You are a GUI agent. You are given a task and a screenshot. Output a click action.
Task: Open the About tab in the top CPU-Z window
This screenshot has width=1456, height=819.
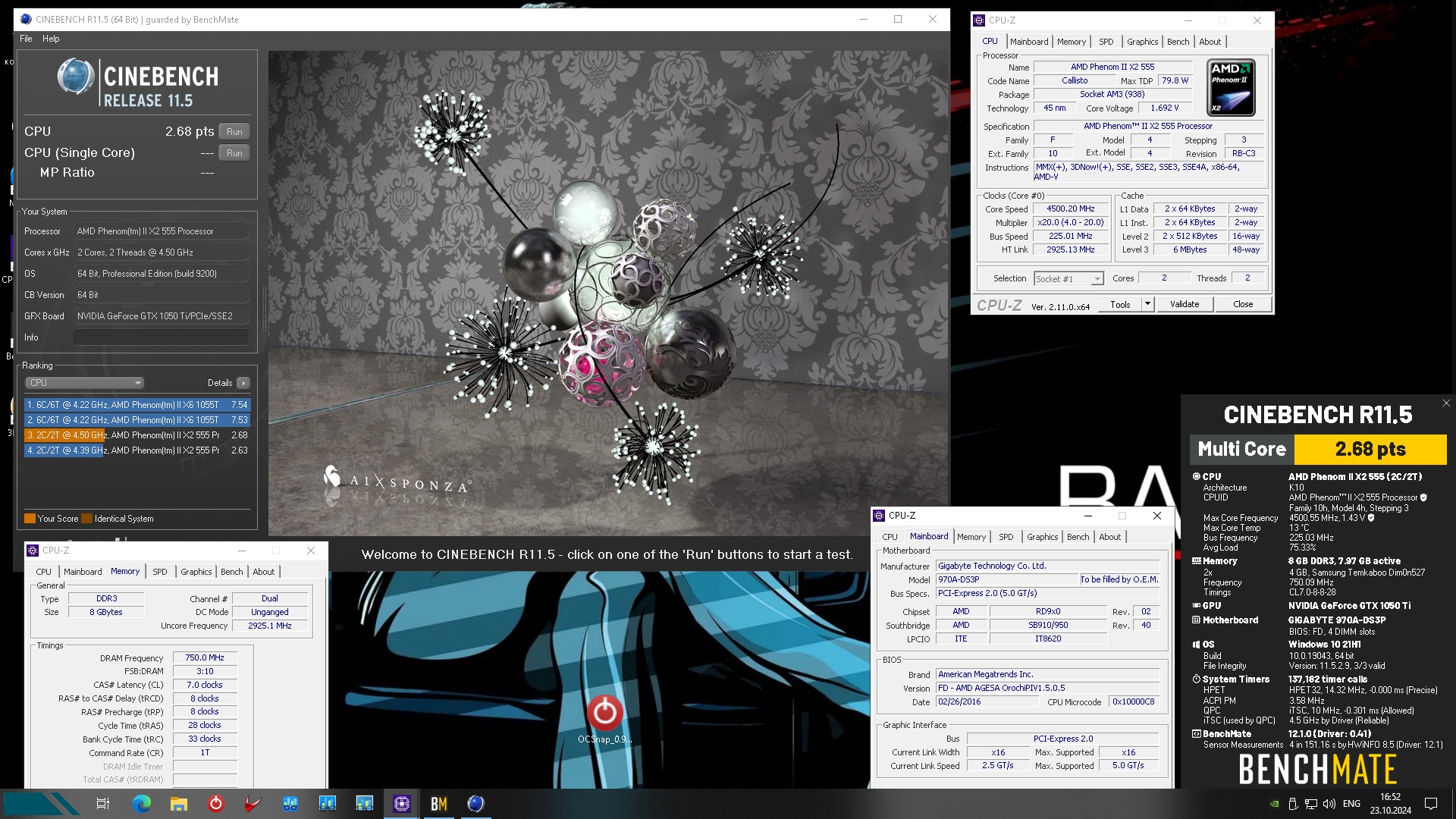click(1210, 42)
